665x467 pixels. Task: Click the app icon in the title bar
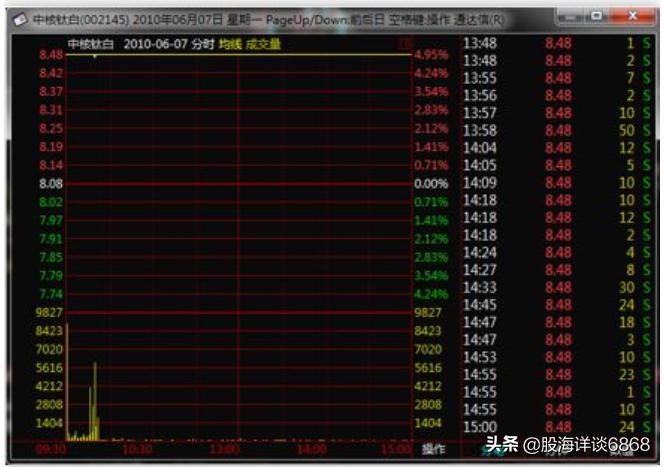20,20
